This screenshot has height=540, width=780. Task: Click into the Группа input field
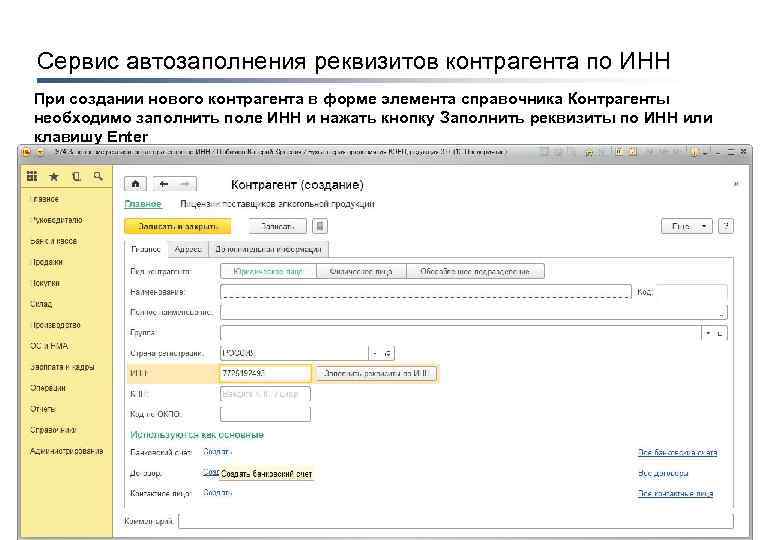click(x=461, y=333)
